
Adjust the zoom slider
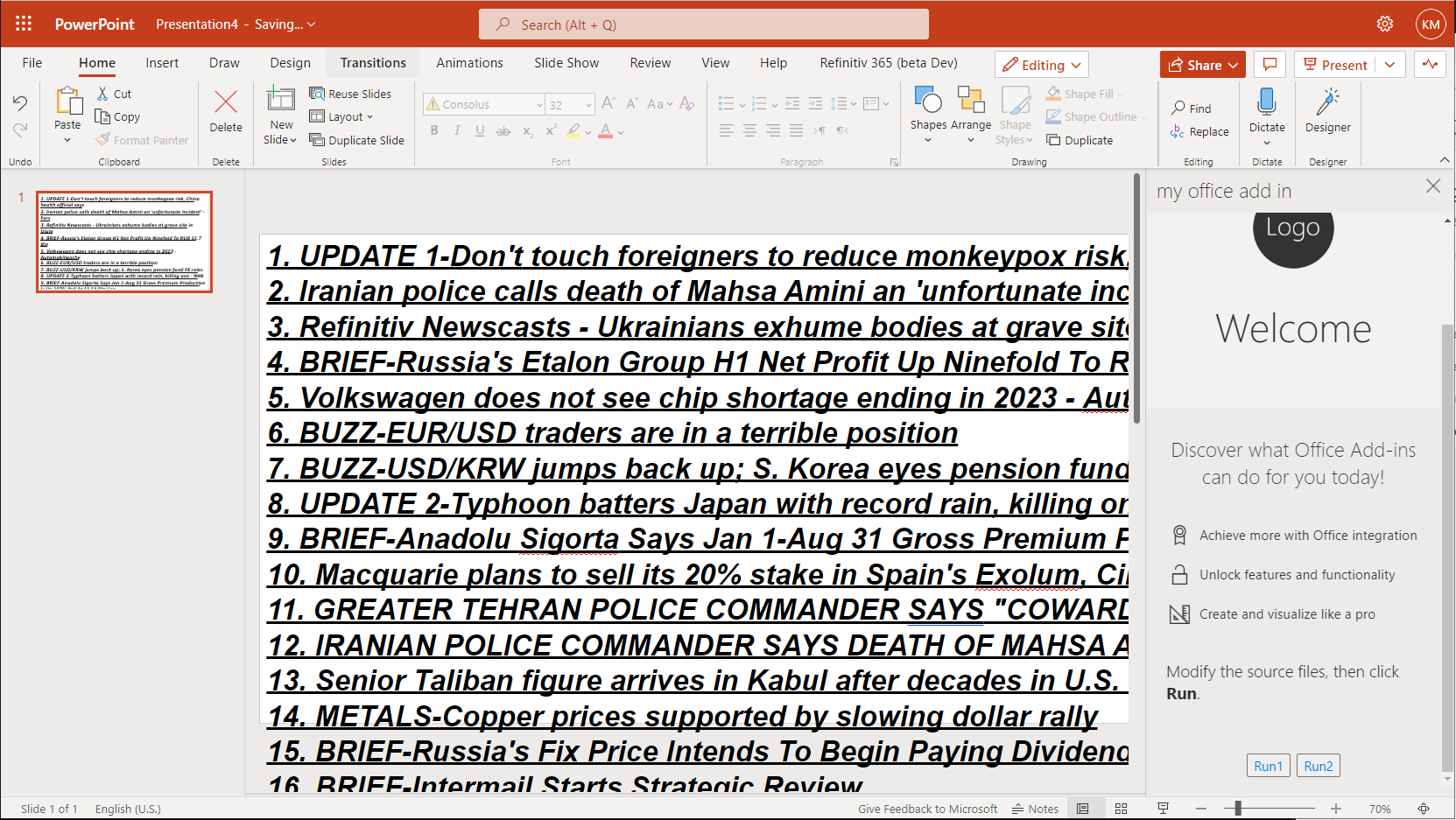[1236, 808]
